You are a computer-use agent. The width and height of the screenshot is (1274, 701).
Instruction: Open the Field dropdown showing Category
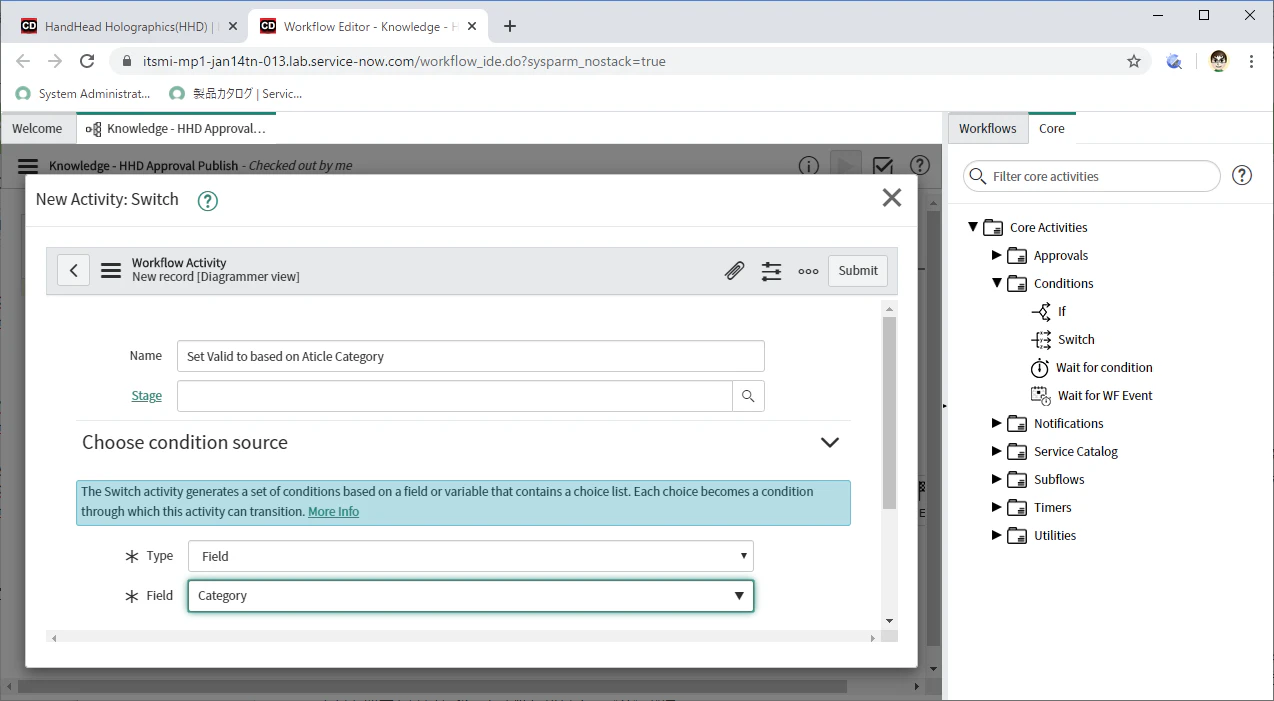point(470,595)
